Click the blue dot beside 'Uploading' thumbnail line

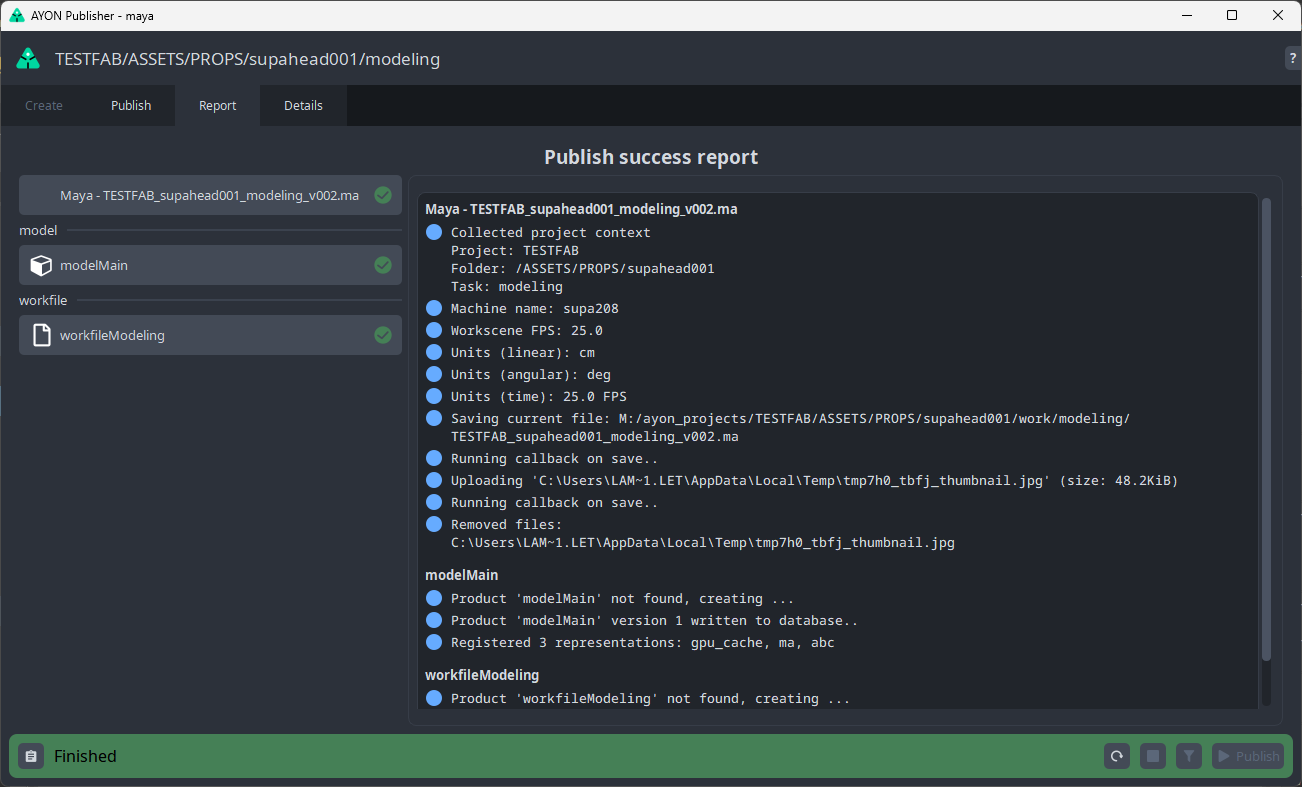tap(434, 480)
